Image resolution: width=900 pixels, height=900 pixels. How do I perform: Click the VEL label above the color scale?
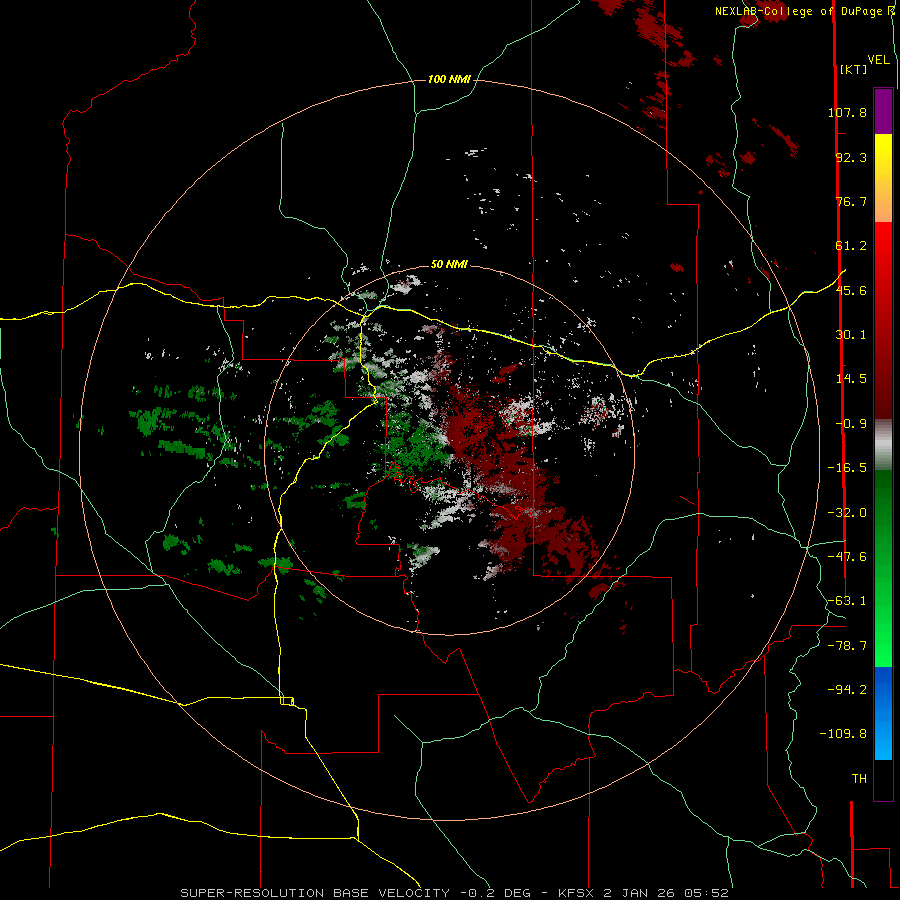878,60
